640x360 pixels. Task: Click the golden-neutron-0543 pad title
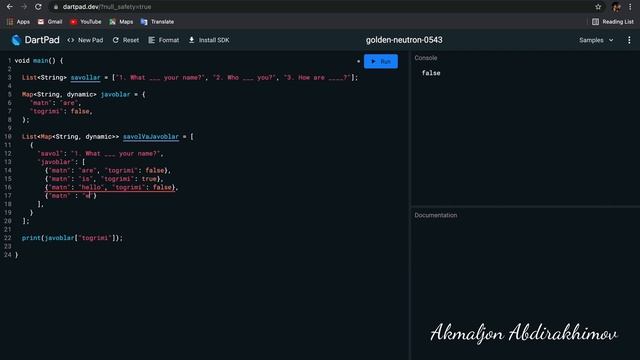coord(404,40)
